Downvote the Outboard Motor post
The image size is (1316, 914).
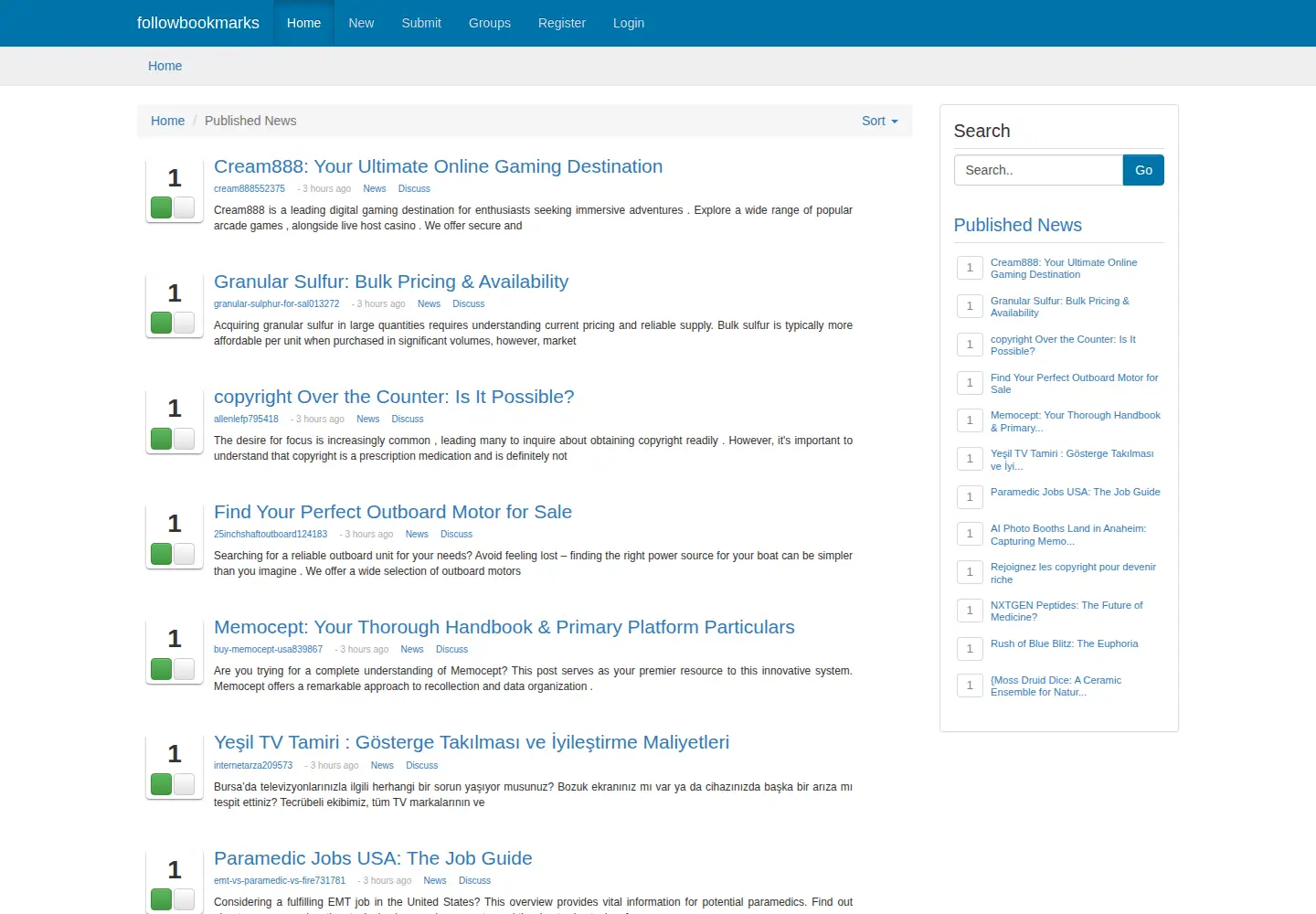(x=184, y=553)
